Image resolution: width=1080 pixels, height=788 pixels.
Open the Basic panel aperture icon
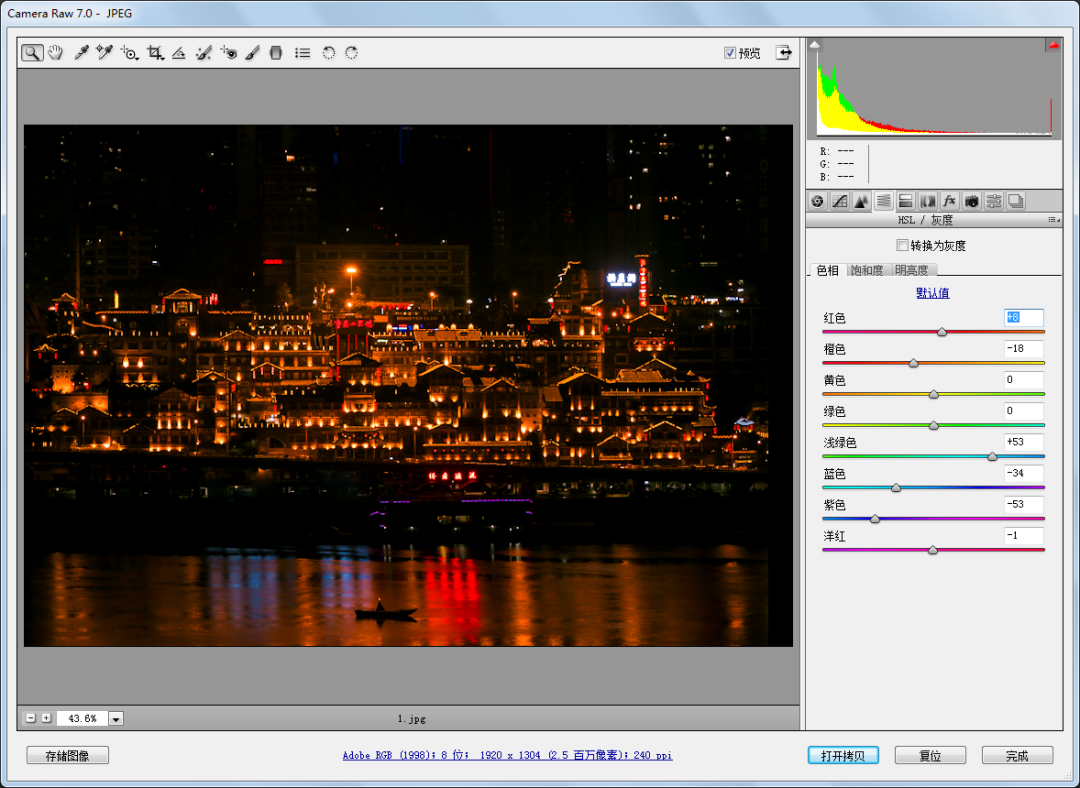coord(817,201)
